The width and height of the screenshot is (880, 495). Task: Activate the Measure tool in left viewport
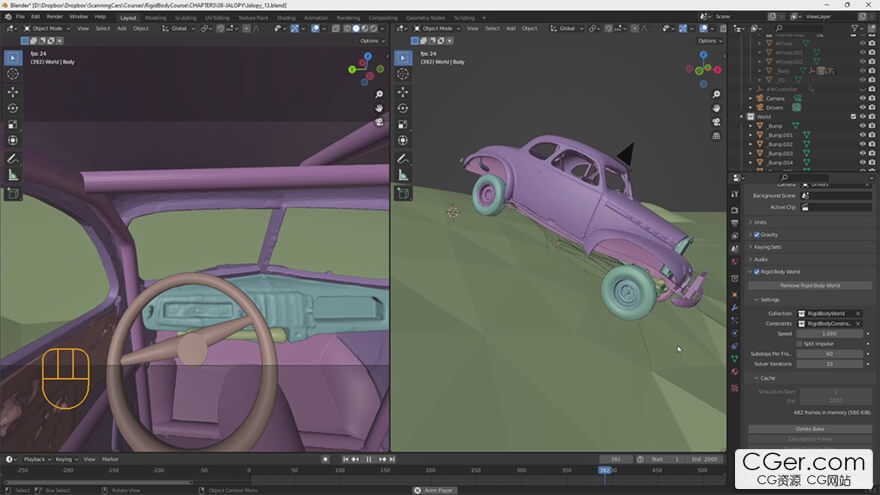(13, 175)
